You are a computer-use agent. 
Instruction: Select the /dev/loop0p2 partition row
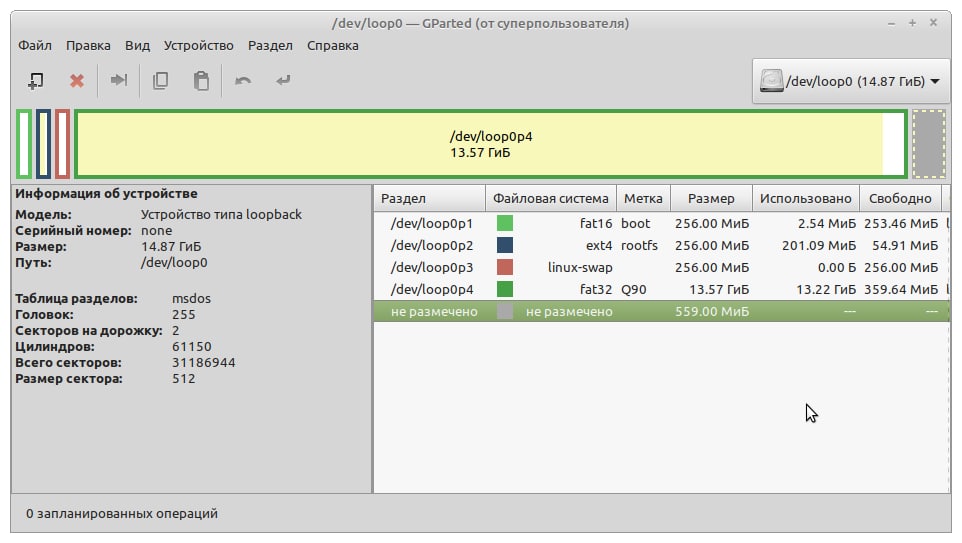click(662, 245)
